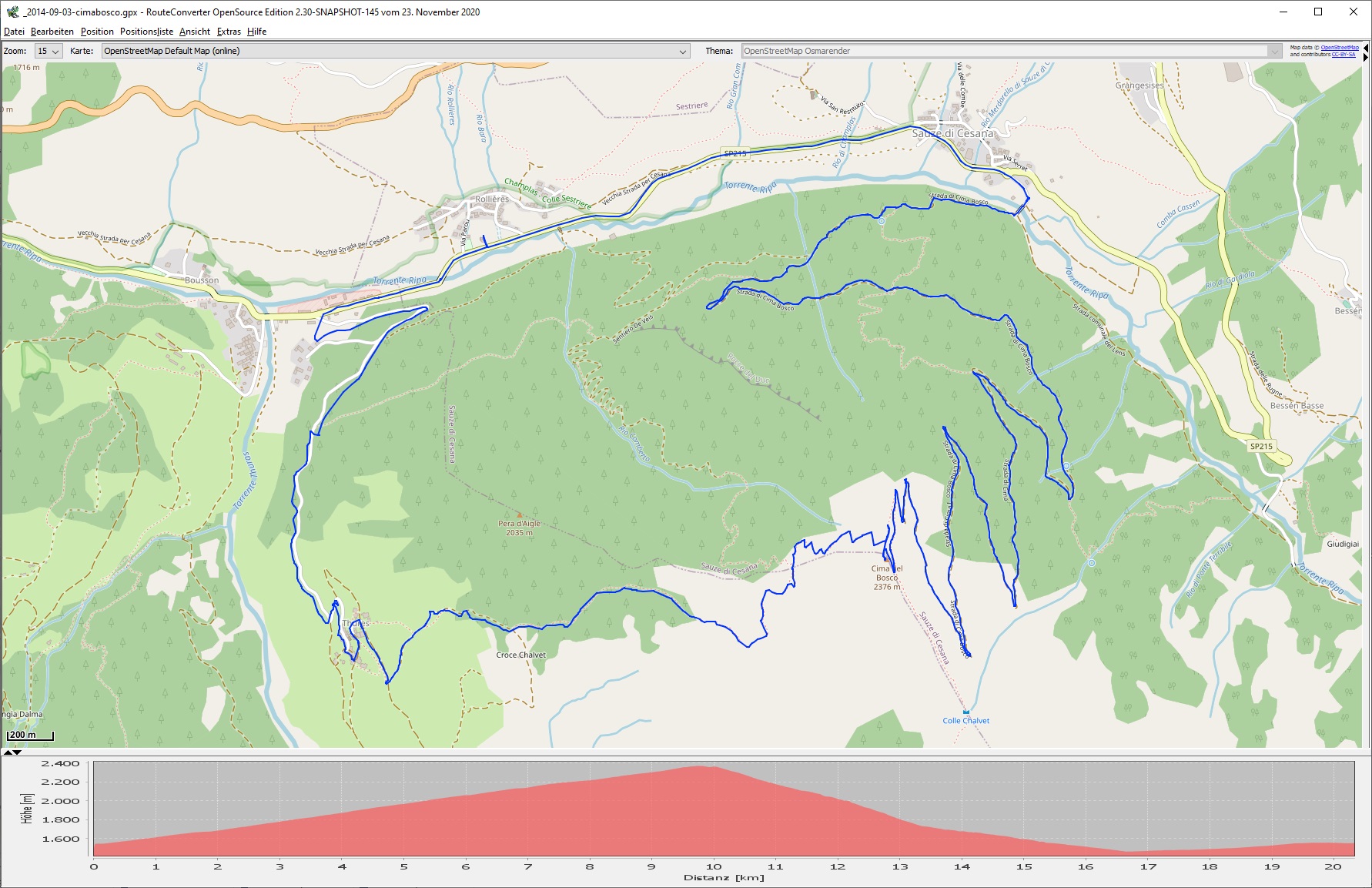The width and height of the screenshot is (1372, 888).
Task: Click the Colle Chalvet map marker
Action: tap(965, 712)
